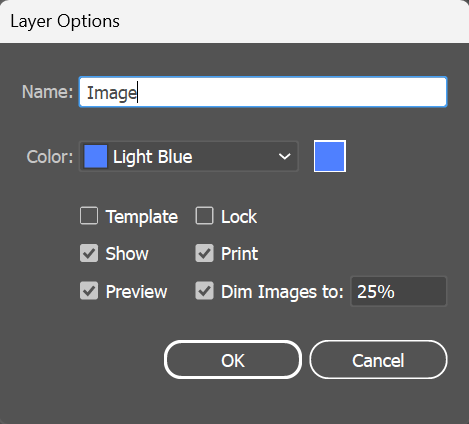Click the Color: label

pos(50,157)
